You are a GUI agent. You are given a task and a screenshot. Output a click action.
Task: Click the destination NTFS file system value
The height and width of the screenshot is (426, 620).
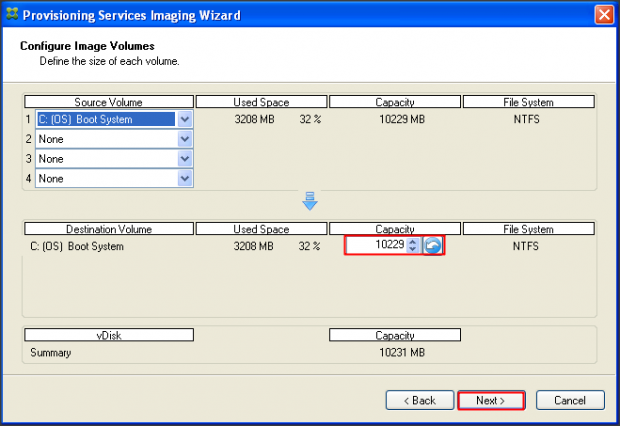pyautogui.click(x=525, y=246)
